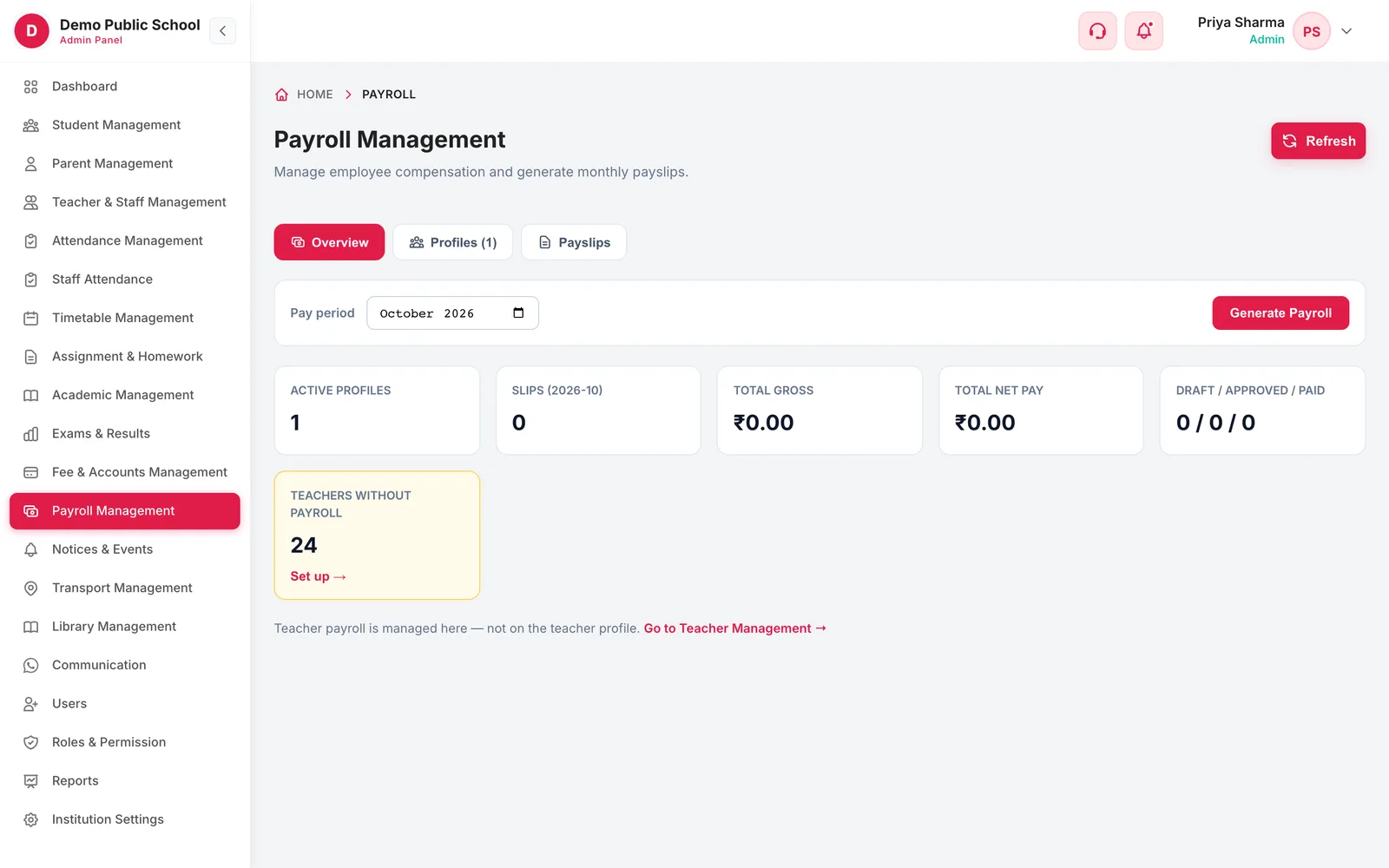Click the Demo Public School logo badge
Screen dimensions: 1389x868
pyautogui.click(x=32, y=31)
